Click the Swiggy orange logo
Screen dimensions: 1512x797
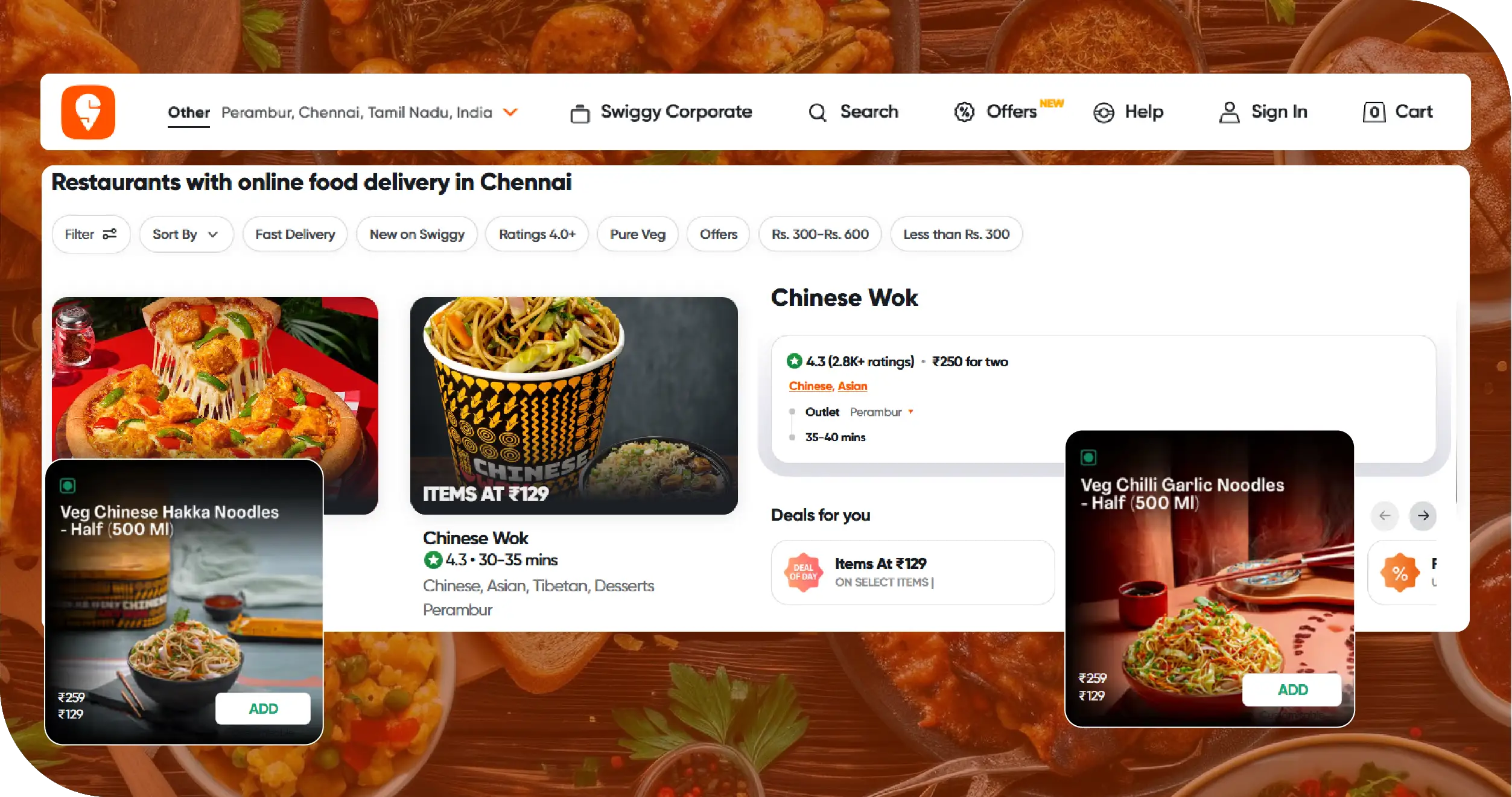(x=88, y=112)
